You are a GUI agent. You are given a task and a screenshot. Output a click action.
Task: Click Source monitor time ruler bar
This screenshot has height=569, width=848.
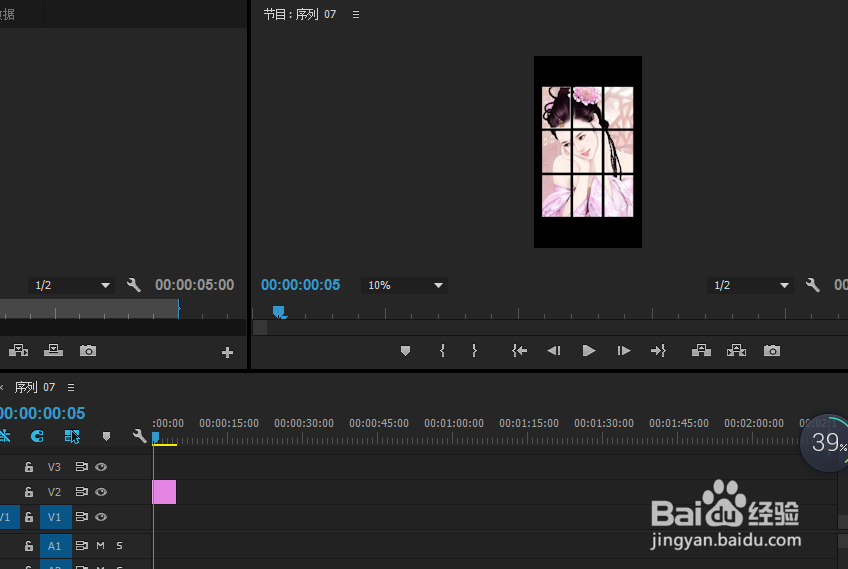[x=89, y=309]
